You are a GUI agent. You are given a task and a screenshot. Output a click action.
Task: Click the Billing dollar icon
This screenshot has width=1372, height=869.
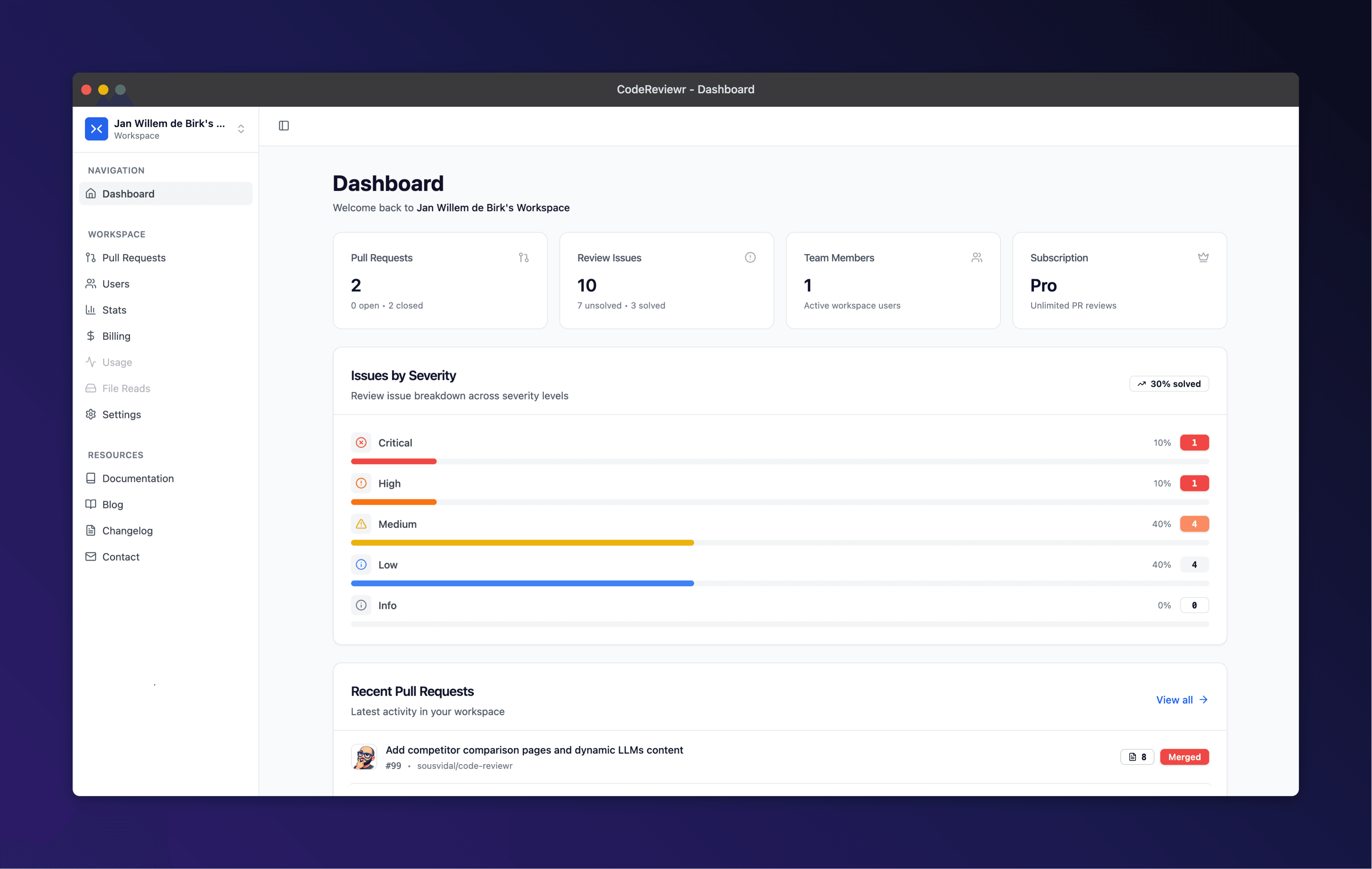(91, 336)
